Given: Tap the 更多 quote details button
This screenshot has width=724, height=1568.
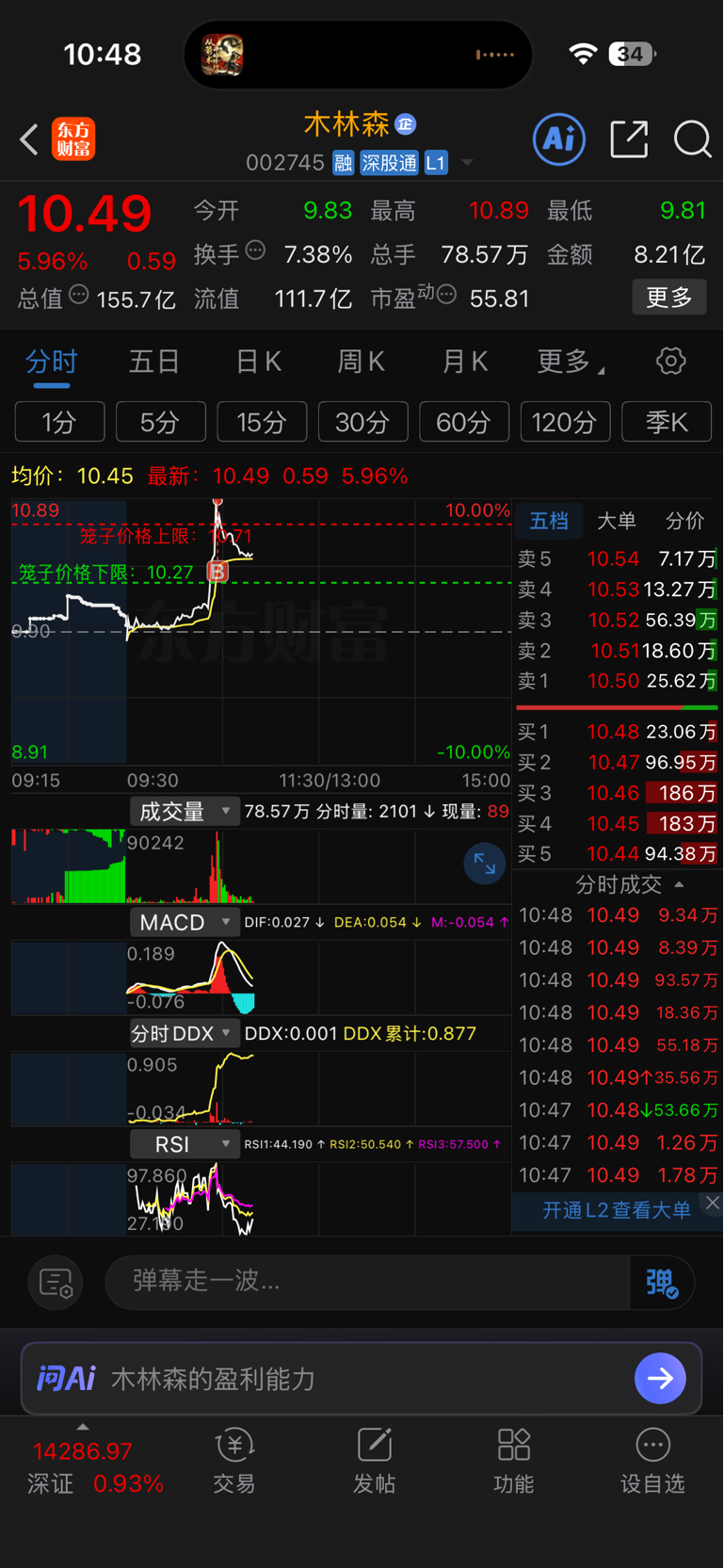Looking at the screenshot, I should click(669, 298).
